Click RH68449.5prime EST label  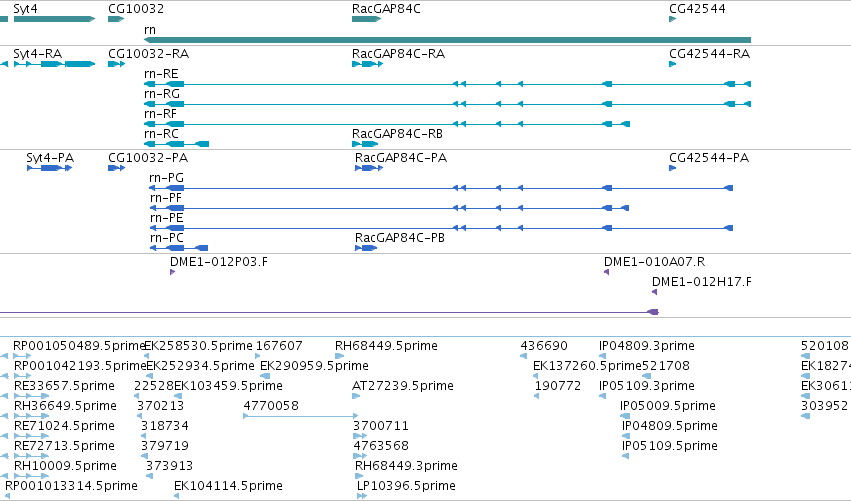[x=386, y=346]
